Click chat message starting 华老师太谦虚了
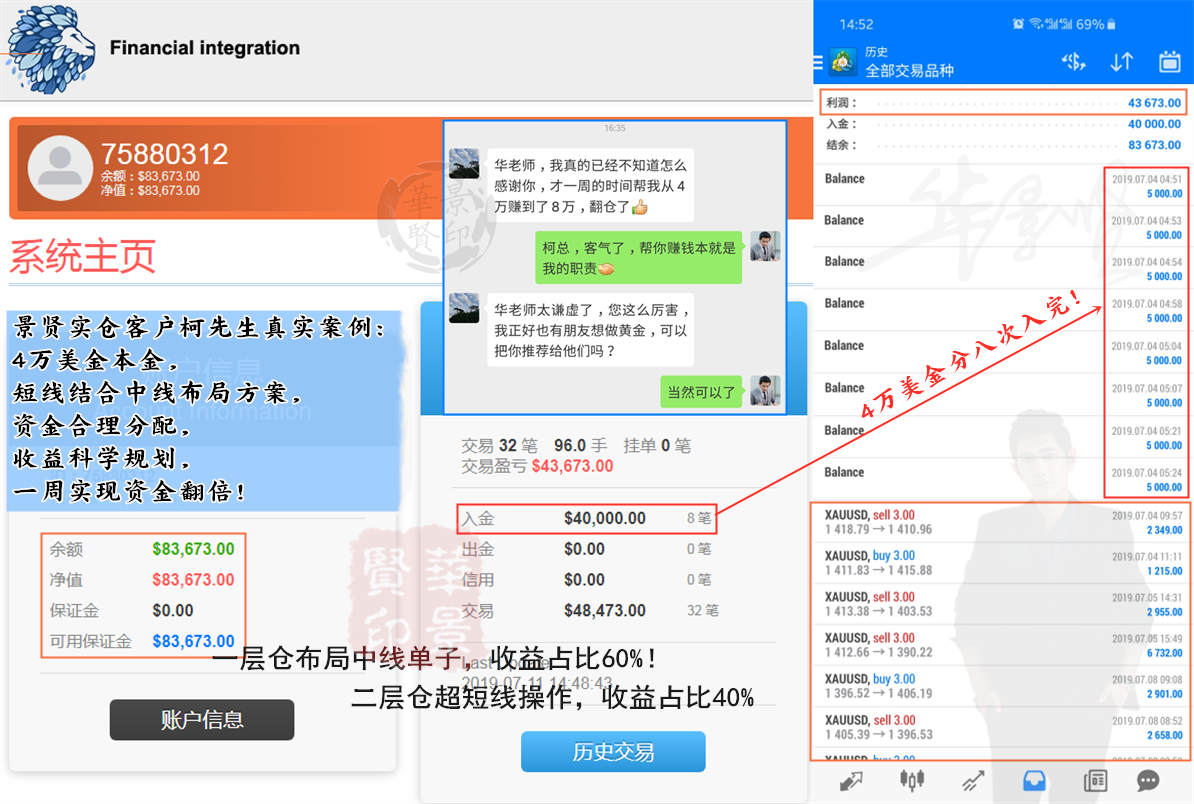The width and height of the screenshot is (1194, 804). click(591, 330)
